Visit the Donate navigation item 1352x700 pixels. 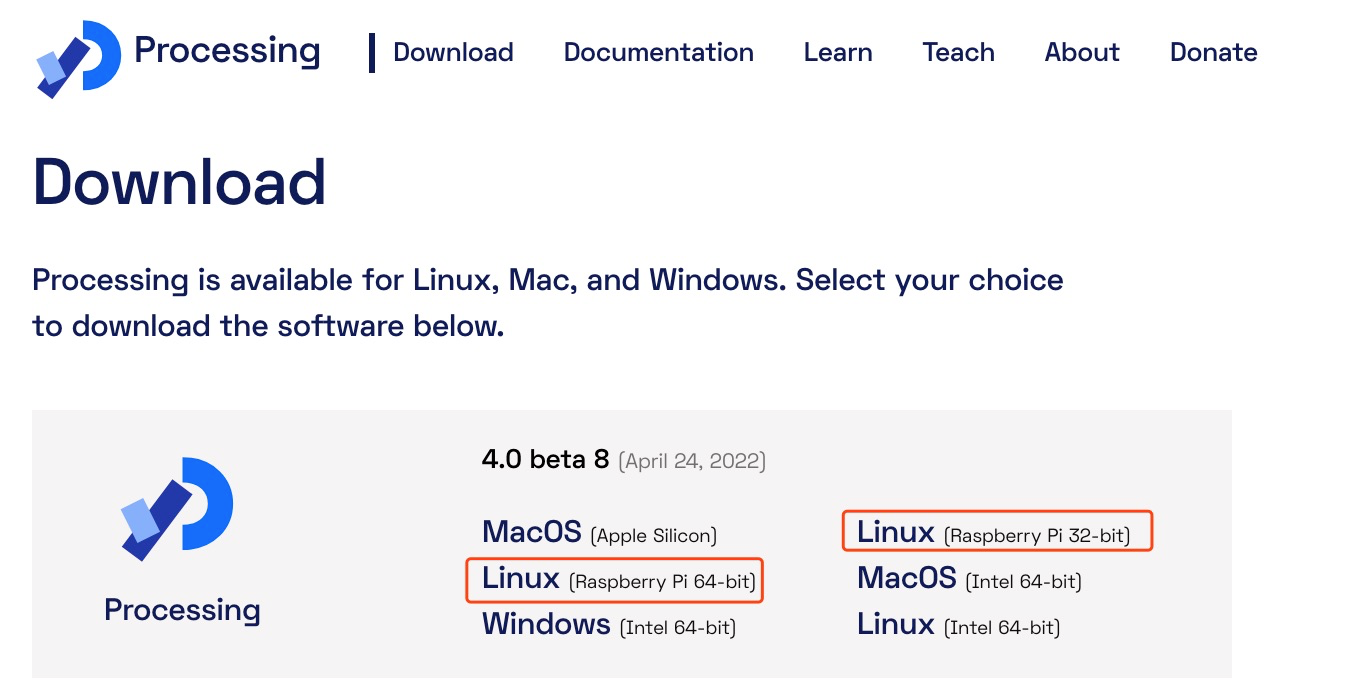(x=1214, y=52)
